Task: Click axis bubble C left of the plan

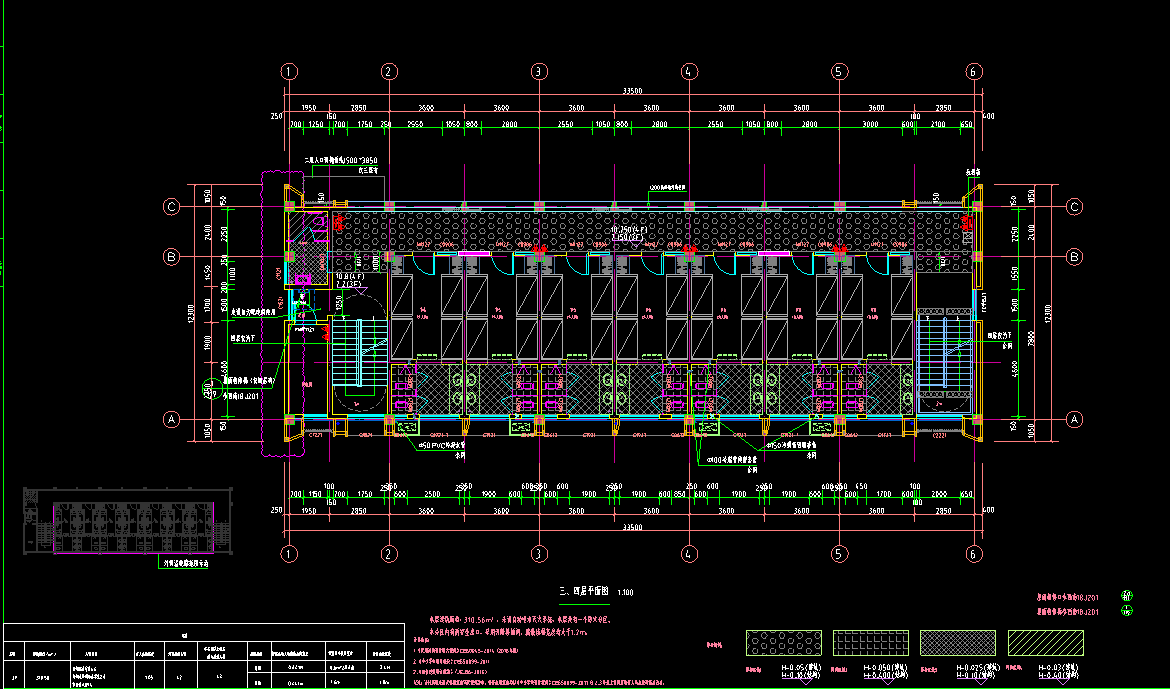Action: click(x=172, y=207)
